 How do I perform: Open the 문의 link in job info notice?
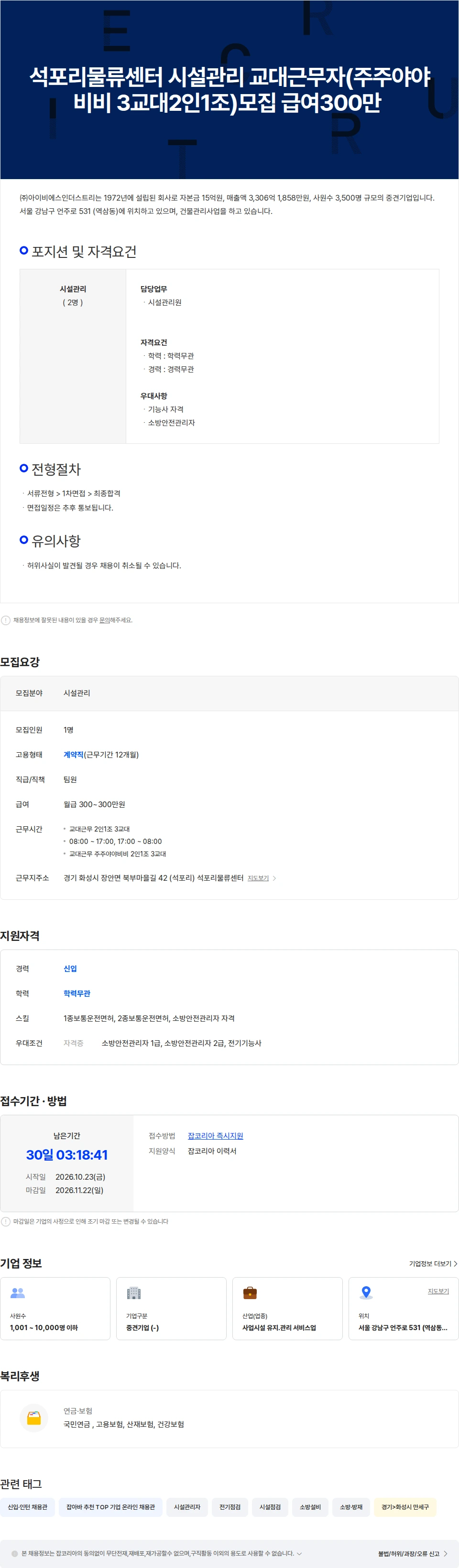click(104, 619)
